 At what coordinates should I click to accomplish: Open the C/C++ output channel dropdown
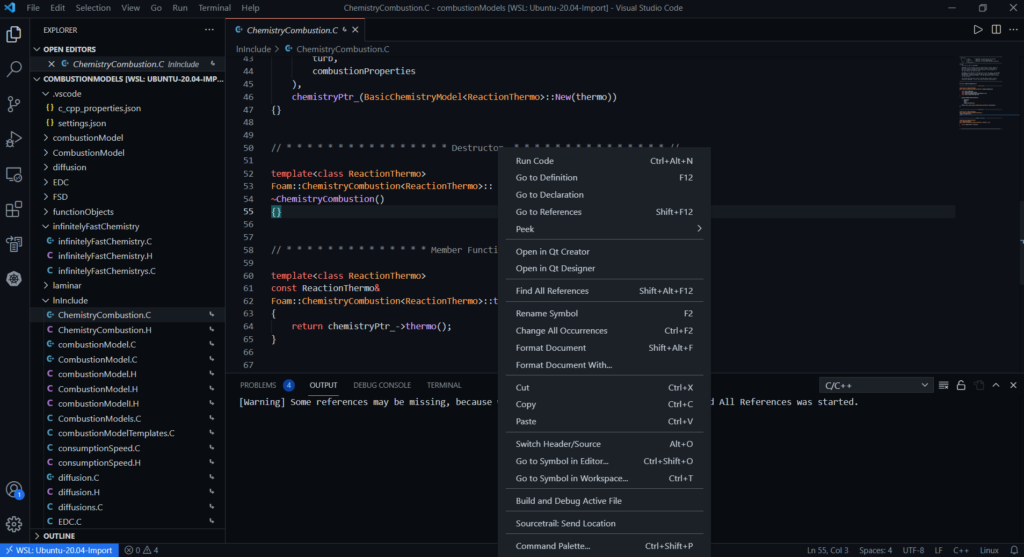point(875,385)
